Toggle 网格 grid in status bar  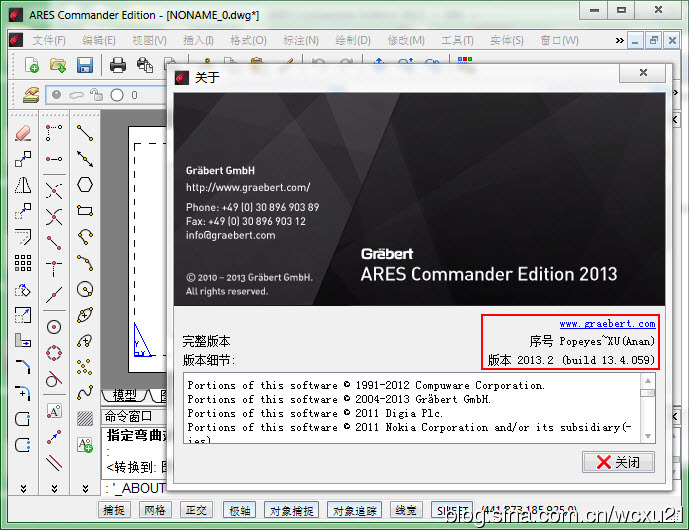[x=155, y=510]
